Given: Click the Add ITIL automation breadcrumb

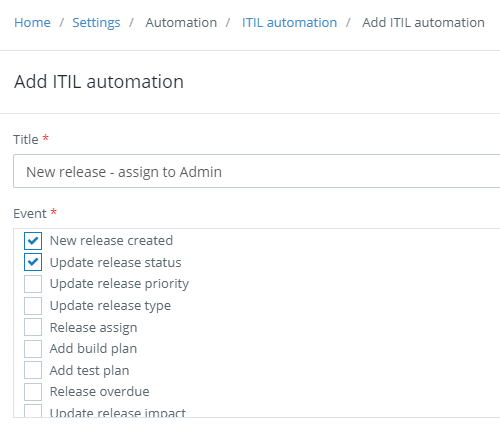Looking at the screenshot, I should [423, 23].
